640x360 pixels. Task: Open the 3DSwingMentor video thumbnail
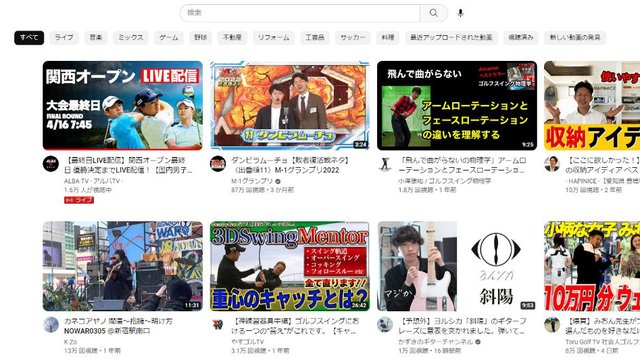[290, 266]
